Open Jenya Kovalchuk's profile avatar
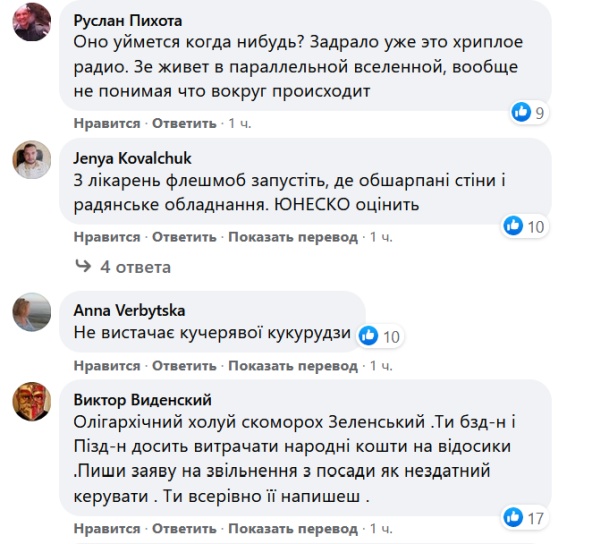This screenshot has height=544, width=600. coord(31,159)
